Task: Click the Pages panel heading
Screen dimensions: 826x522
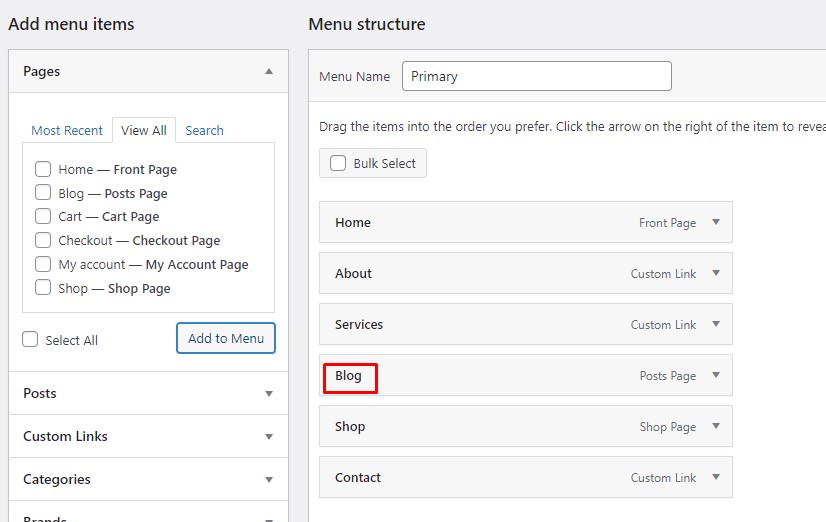Action: (42, 71)
